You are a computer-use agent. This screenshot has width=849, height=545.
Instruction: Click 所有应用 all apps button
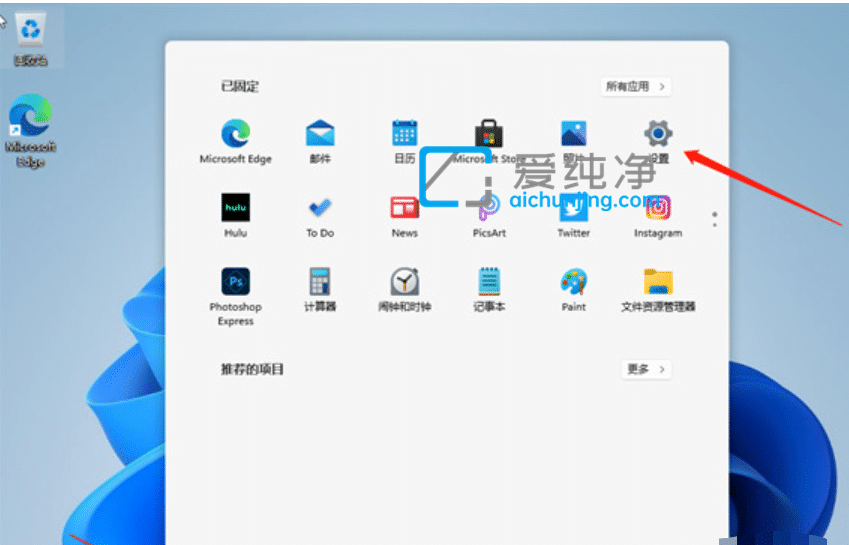click(636, 87)
